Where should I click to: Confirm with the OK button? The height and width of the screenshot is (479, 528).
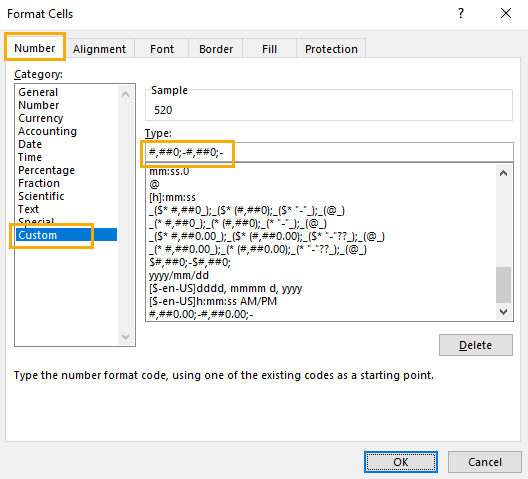click(x=401, y=462)
